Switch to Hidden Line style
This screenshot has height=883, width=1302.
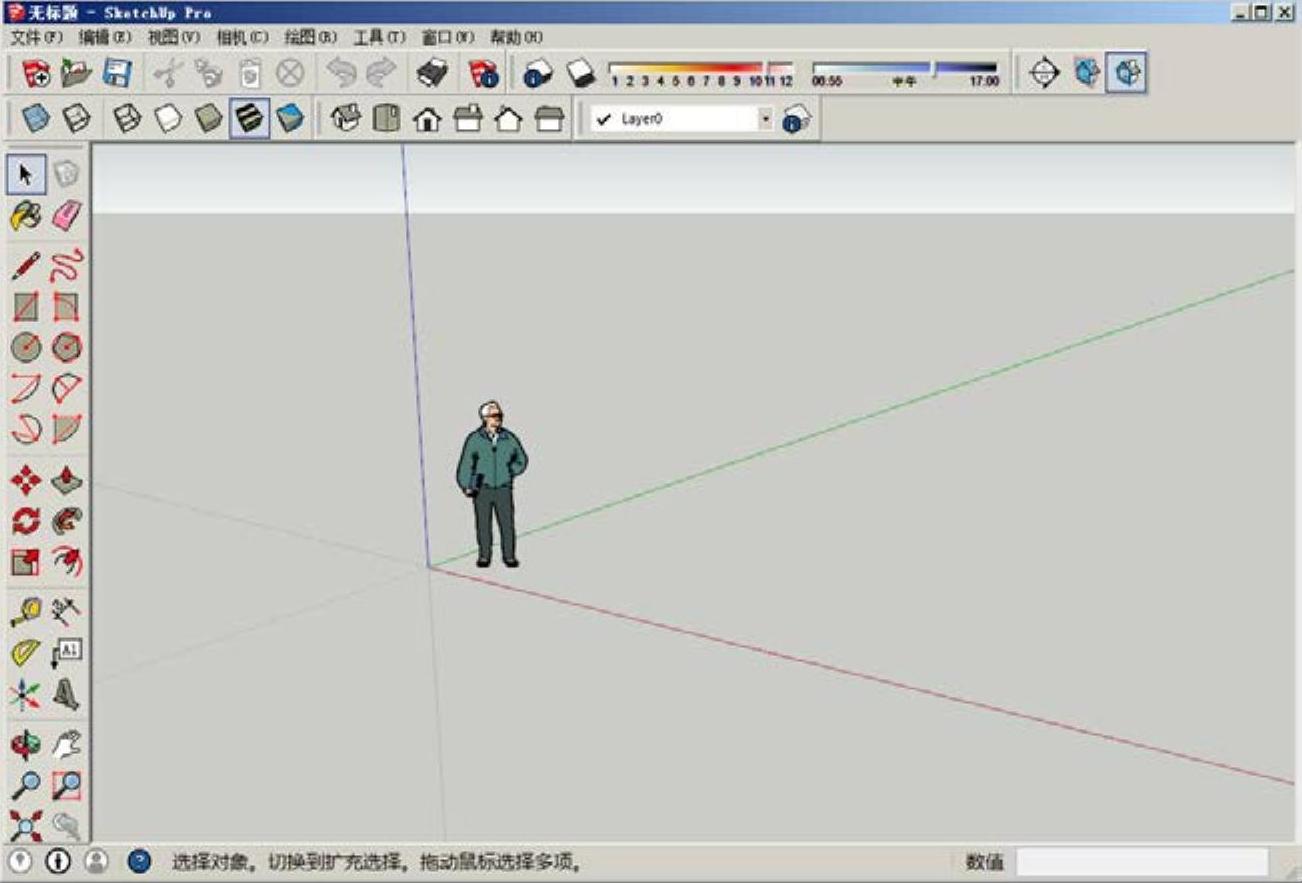(168, 119)
